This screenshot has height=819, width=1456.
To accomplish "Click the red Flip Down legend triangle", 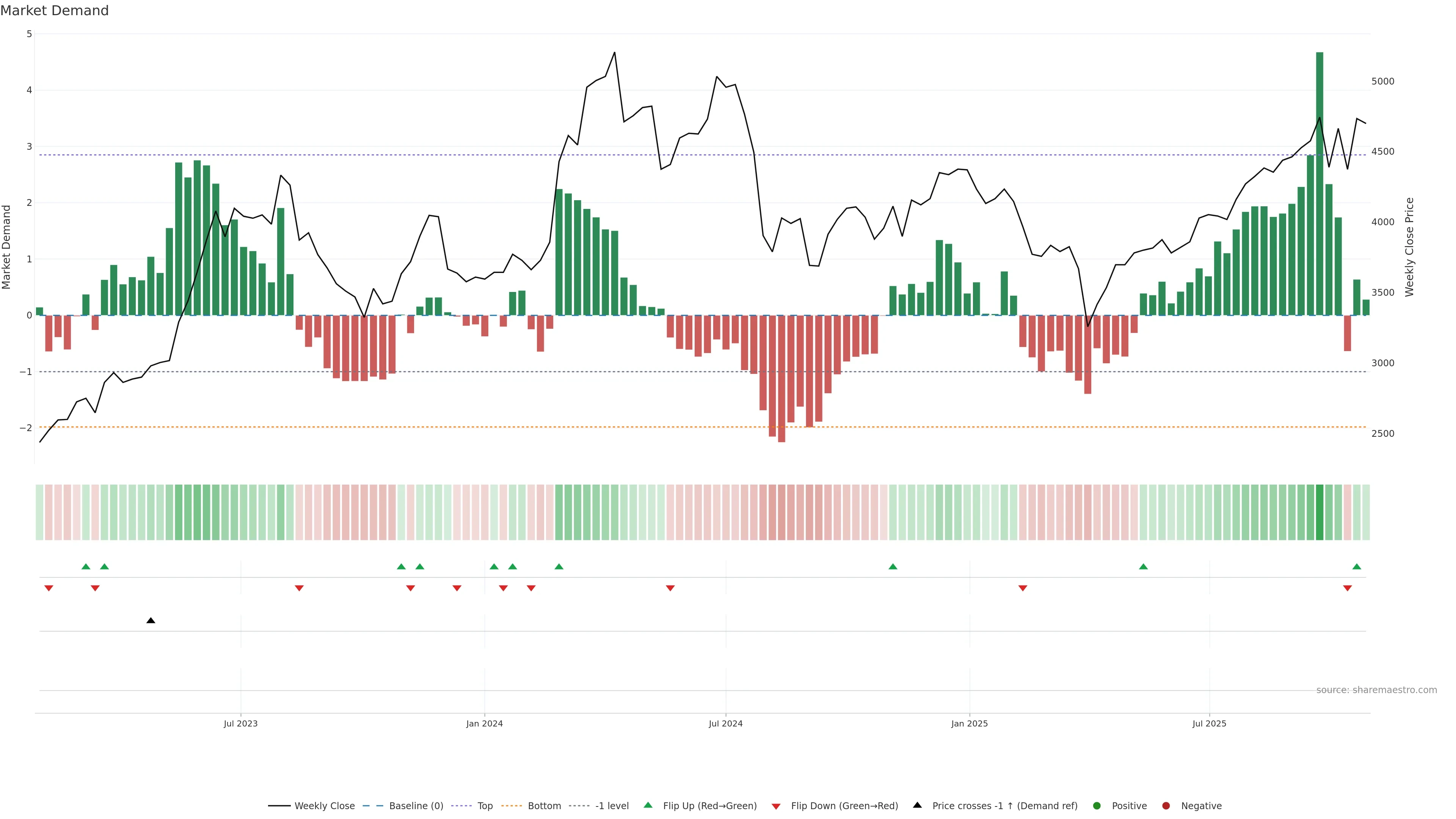I will (776, 806).
